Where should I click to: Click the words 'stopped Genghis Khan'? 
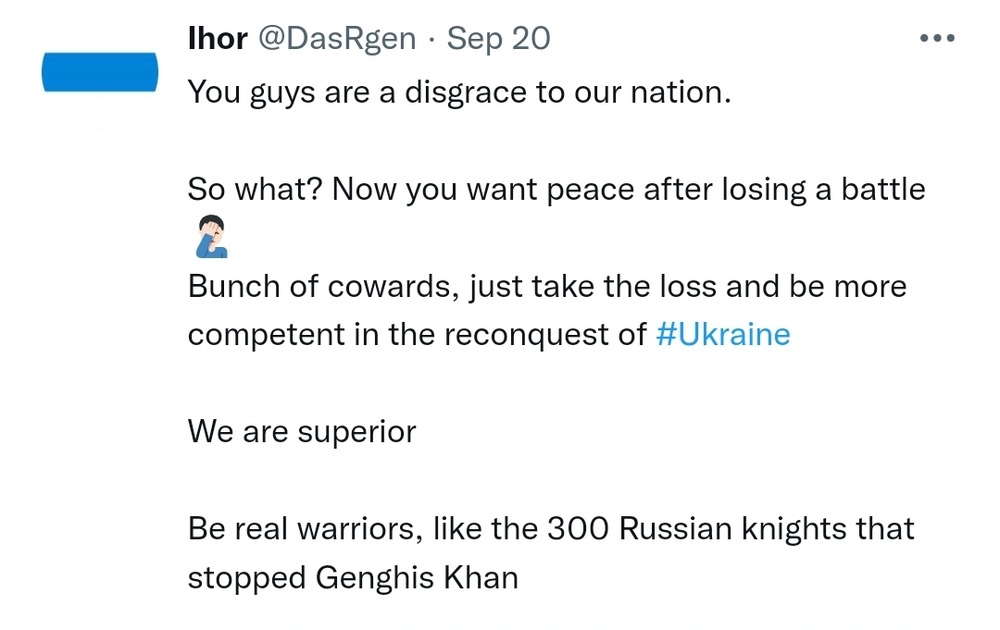coord(353,577)
